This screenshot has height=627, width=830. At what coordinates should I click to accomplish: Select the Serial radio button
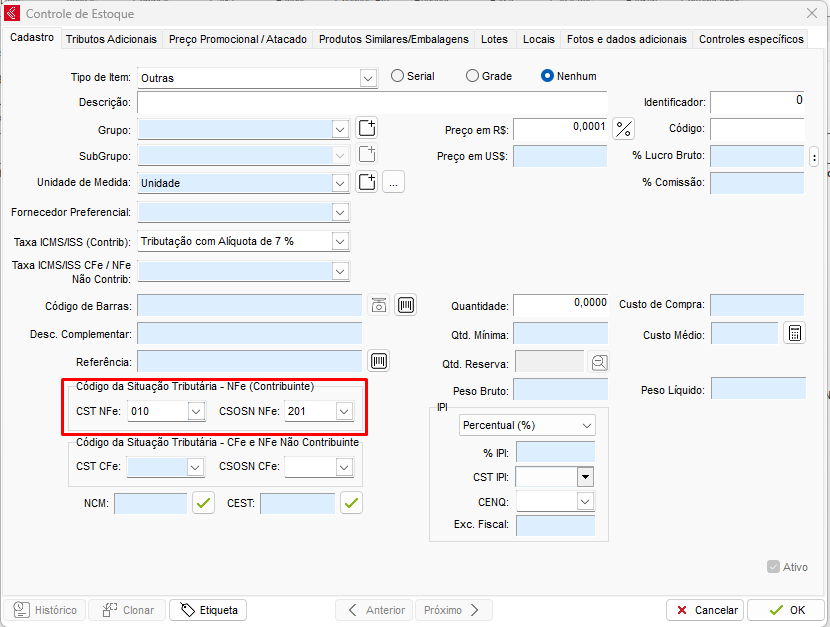pos(397,76)
